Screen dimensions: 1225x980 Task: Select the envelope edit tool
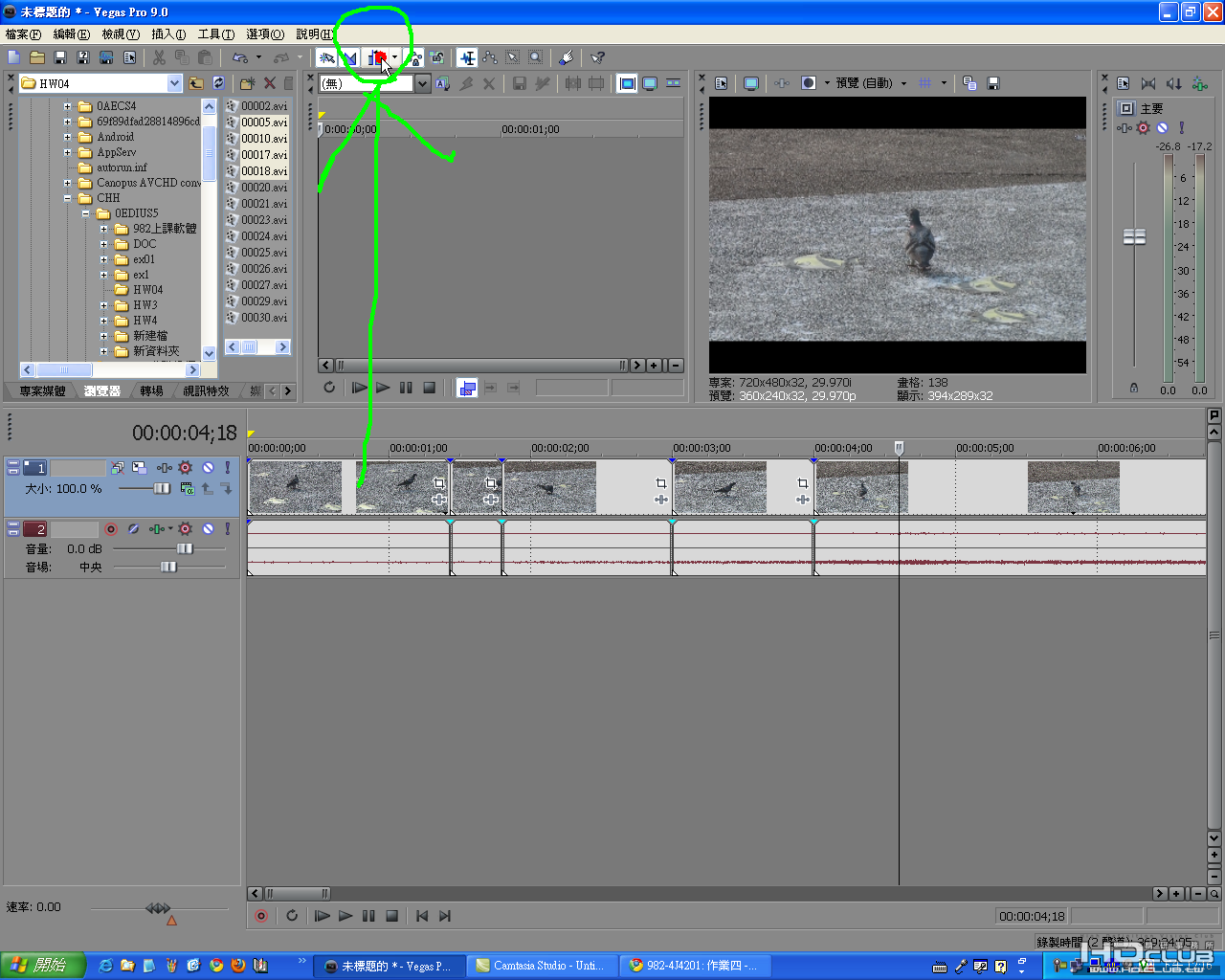490,58
